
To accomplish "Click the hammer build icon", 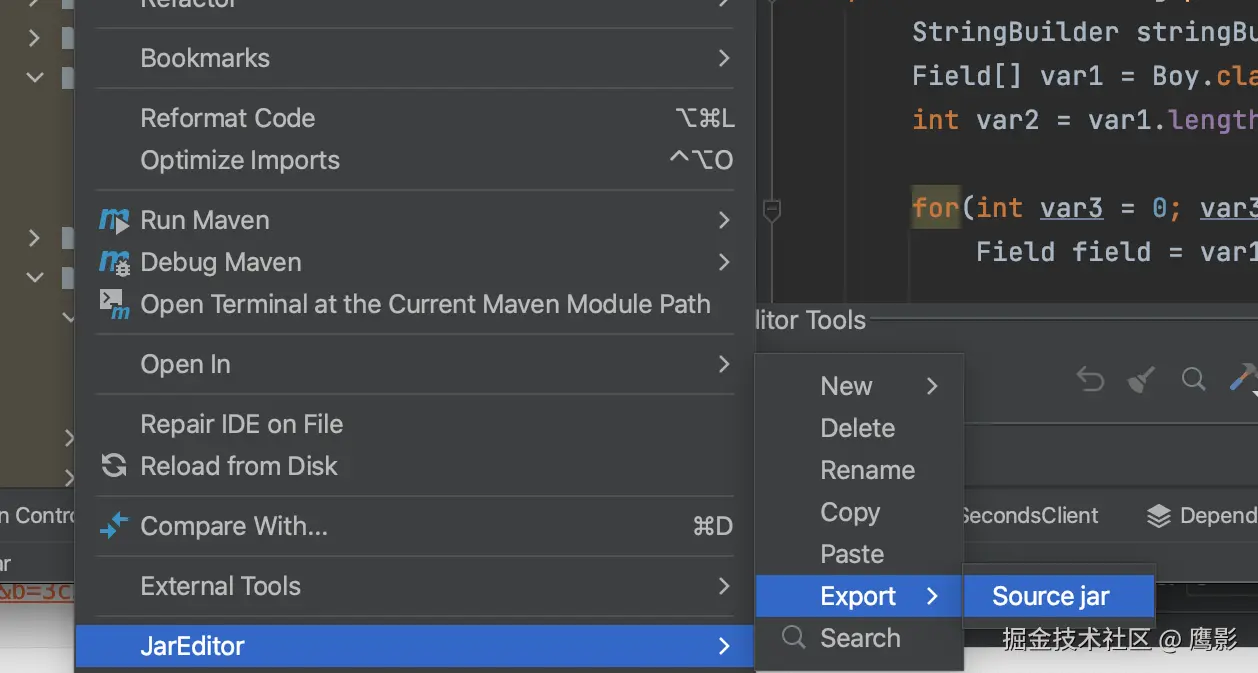I will pyautogui.click(x=1242, y=378).
